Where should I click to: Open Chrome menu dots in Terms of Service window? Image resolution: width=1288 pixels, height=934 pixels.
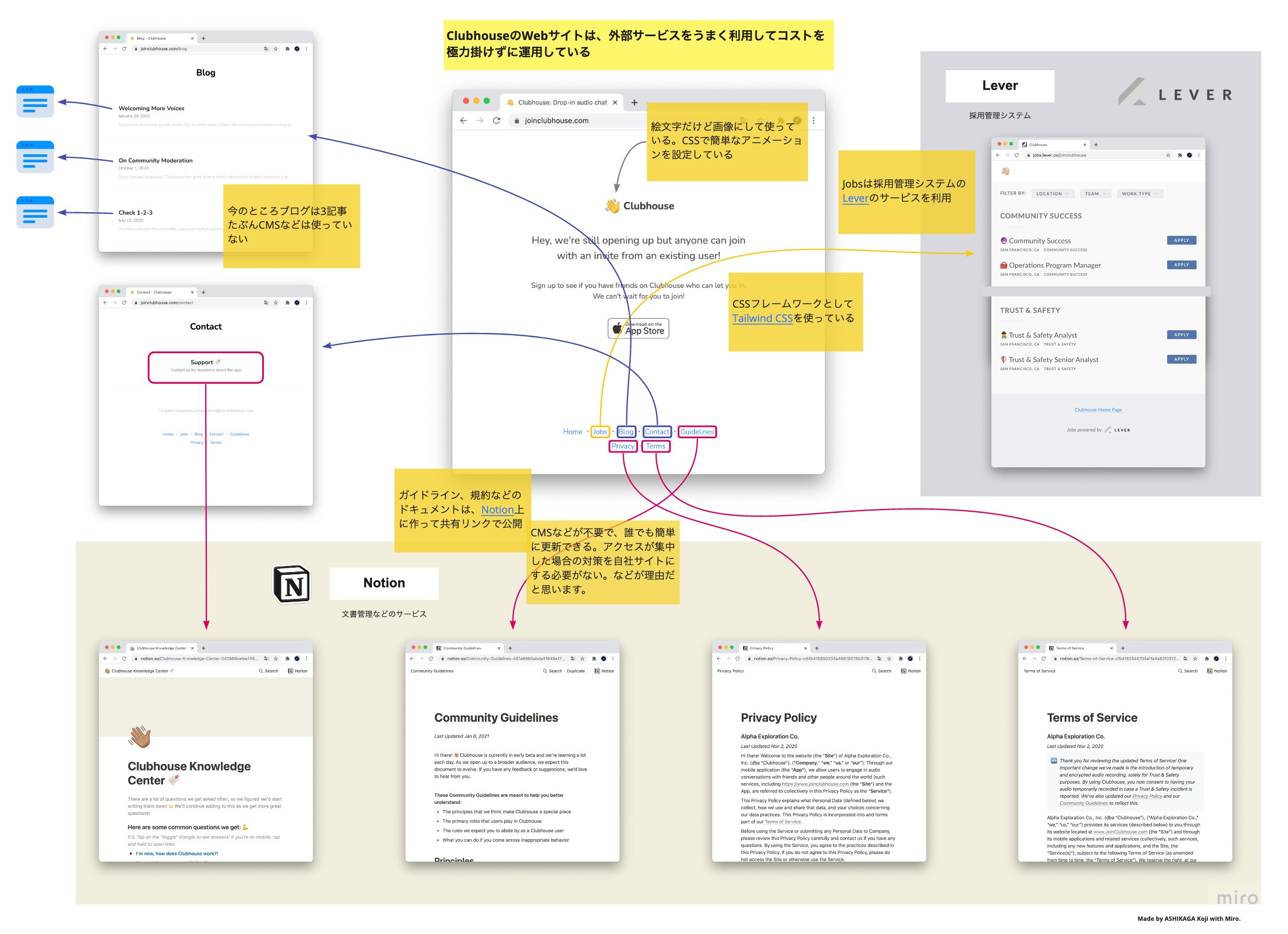click(x=1225, y=659)
